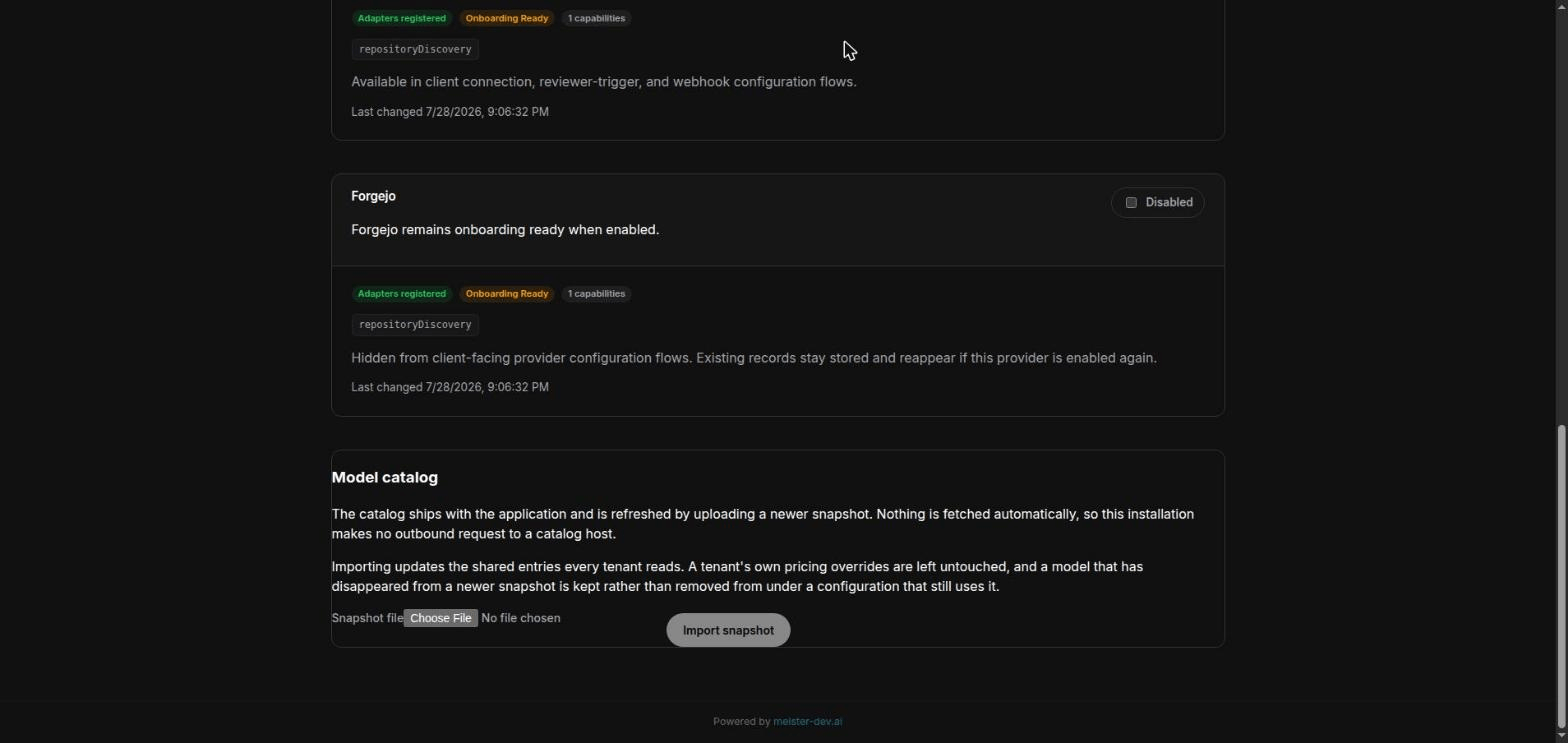Click the No file chosen text
1568x743 pixels.
[521, 618]
